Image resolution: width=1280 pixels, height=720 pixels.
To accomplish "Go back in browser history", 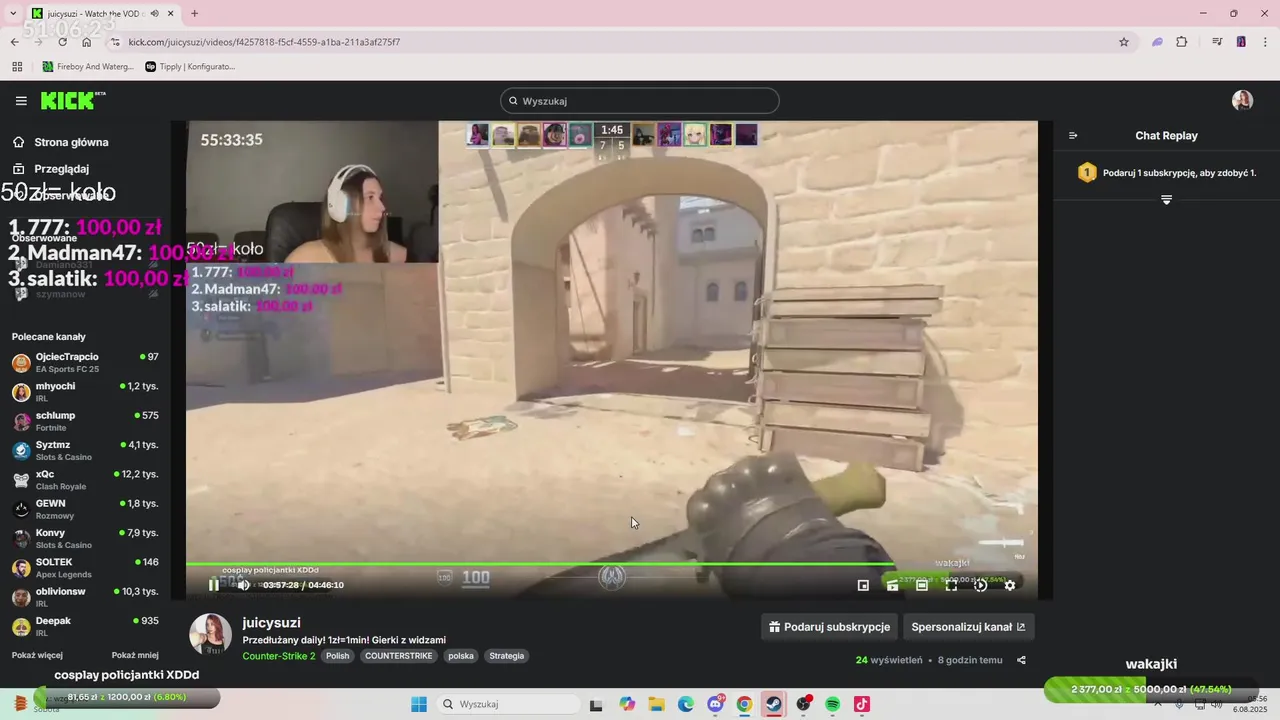I will point(15,42).
